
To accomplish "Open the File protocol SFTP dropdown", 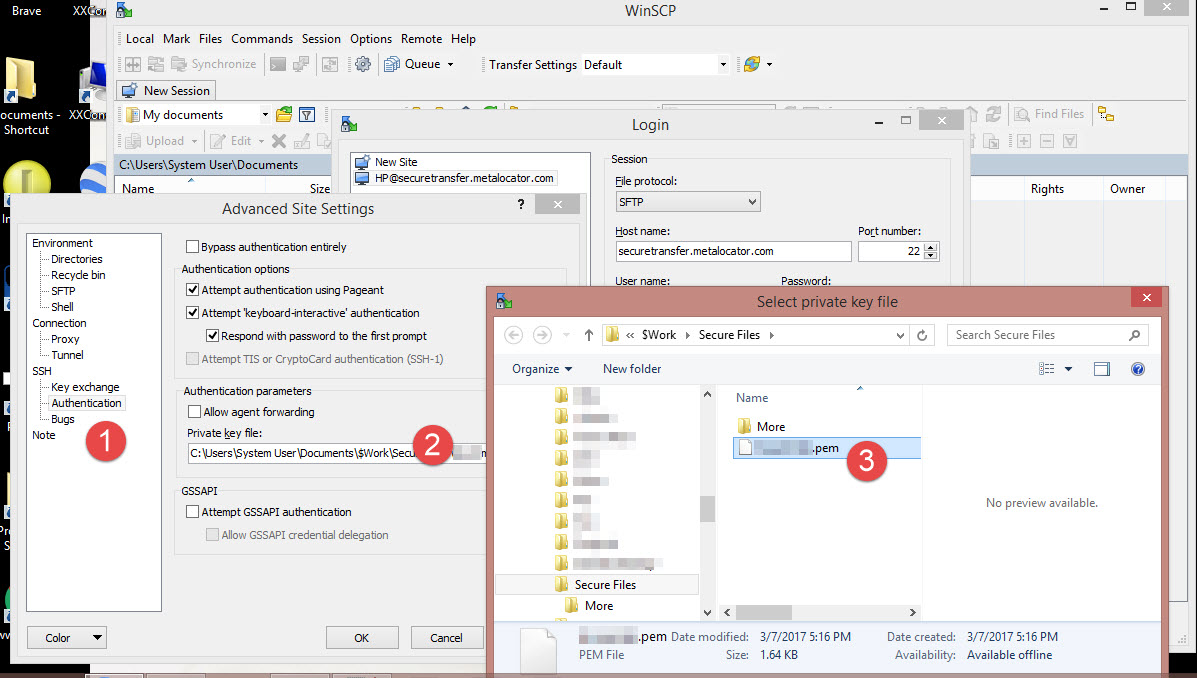I will click(x=688, y=202).
